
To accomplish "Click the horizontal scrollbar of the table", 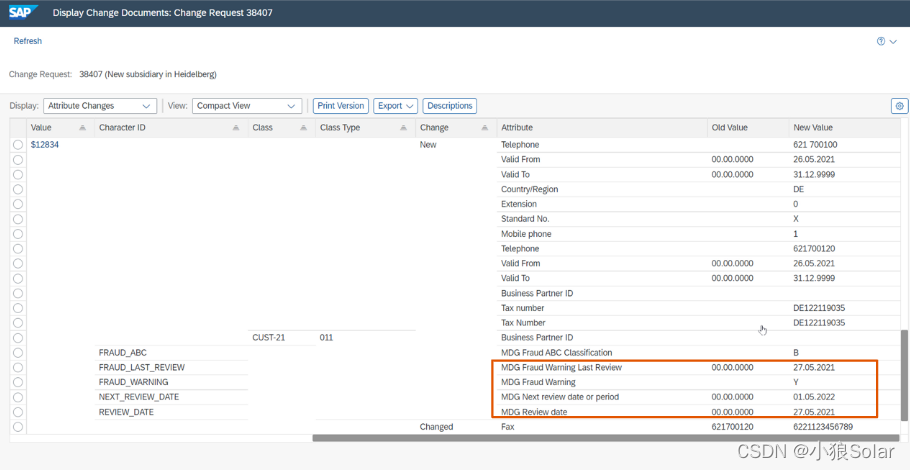I will pos(606,438).
